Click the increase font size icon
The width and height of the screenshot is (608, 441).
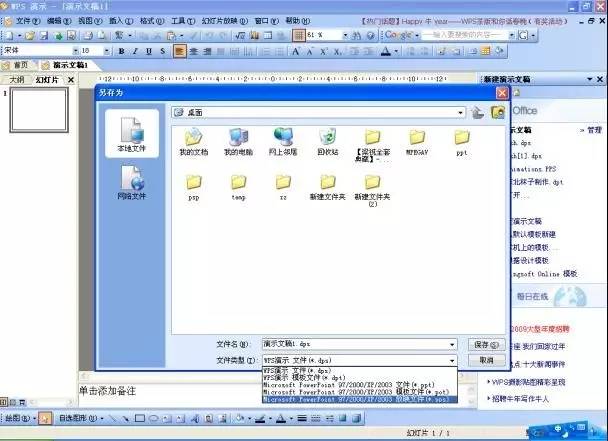[296, 51]
